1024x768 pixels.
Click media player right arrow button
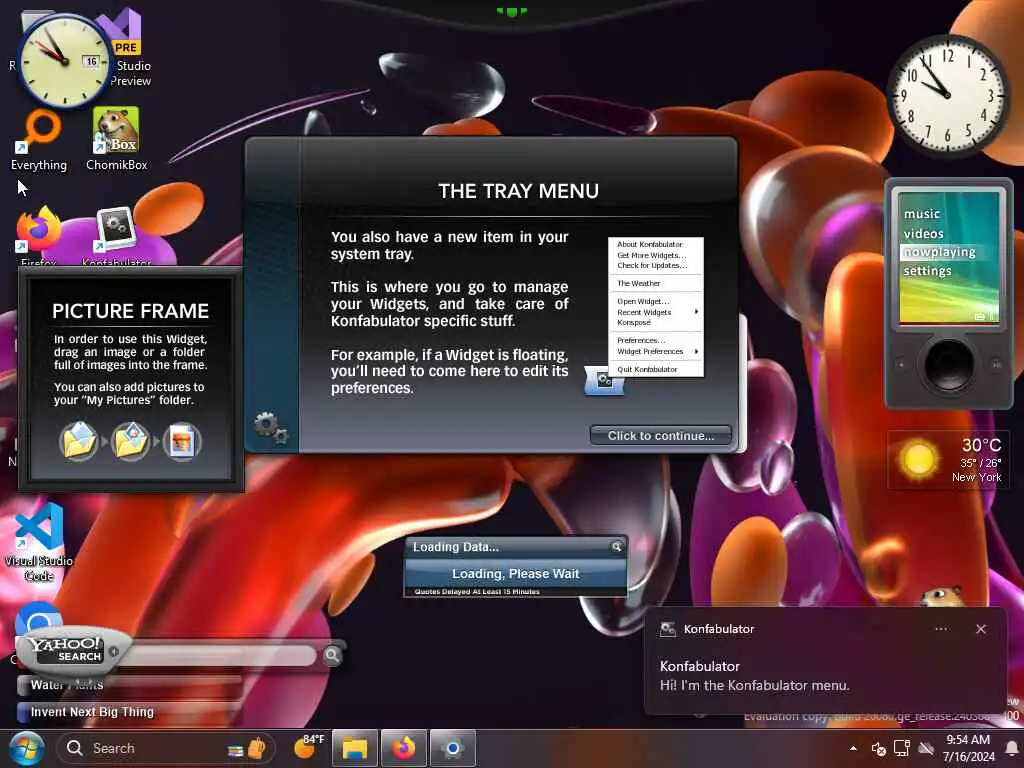(997, 364)
